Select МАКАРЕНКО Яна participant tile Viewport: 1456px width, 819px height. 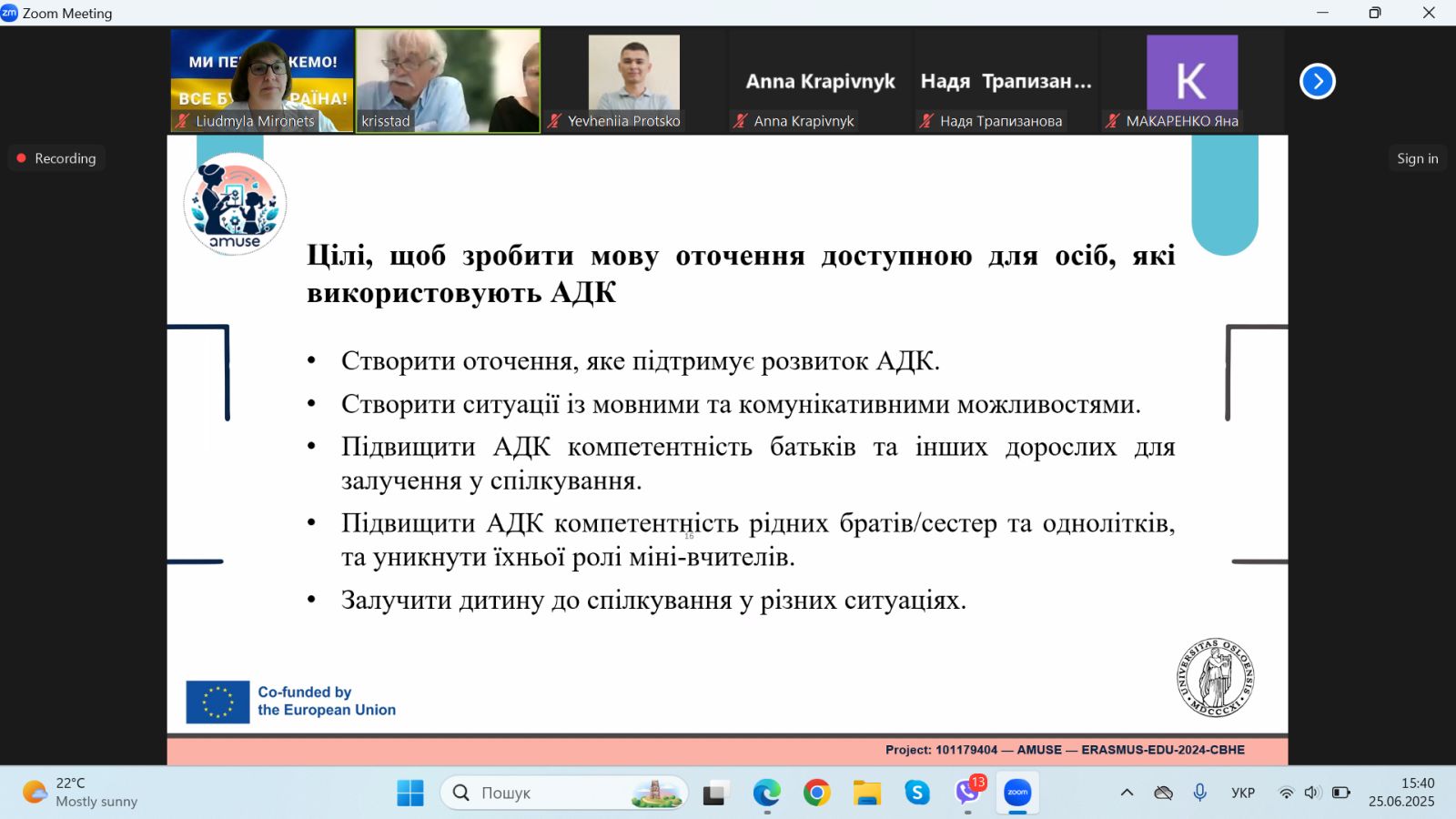pyautogui.click(x=1192, y=81)
